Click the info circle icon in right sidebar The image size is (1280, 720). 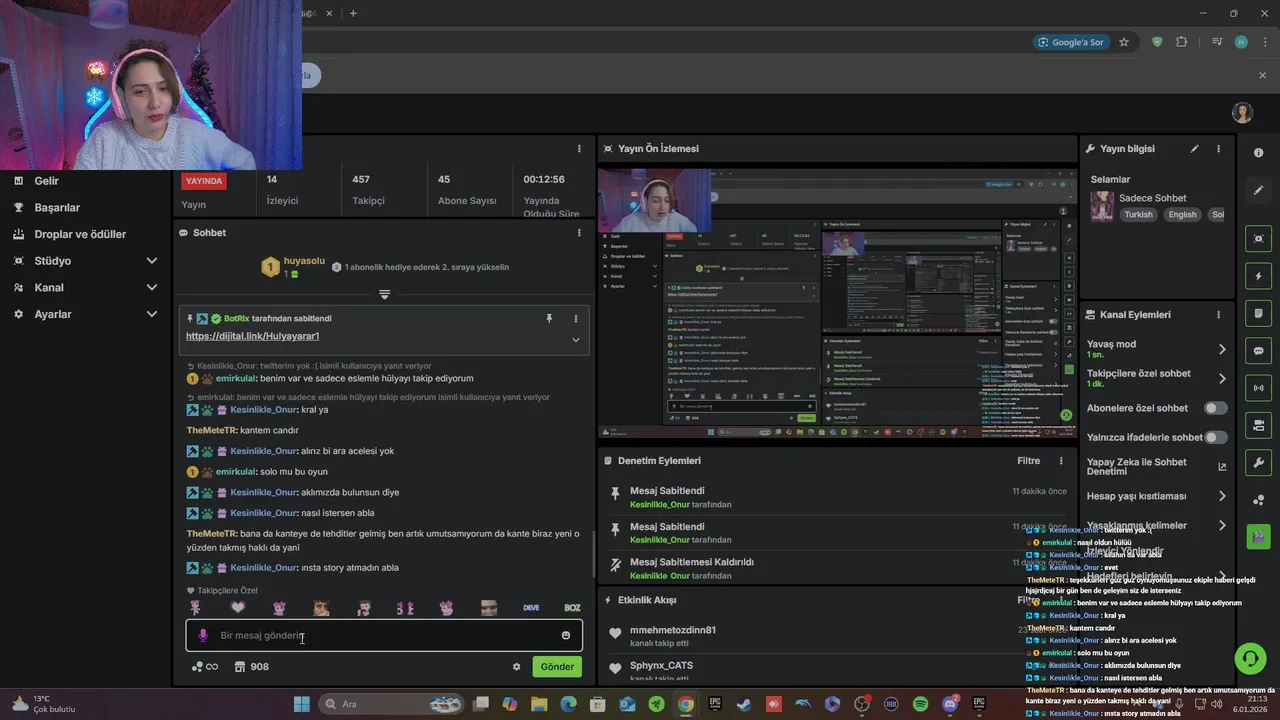tap(1258, 153)
